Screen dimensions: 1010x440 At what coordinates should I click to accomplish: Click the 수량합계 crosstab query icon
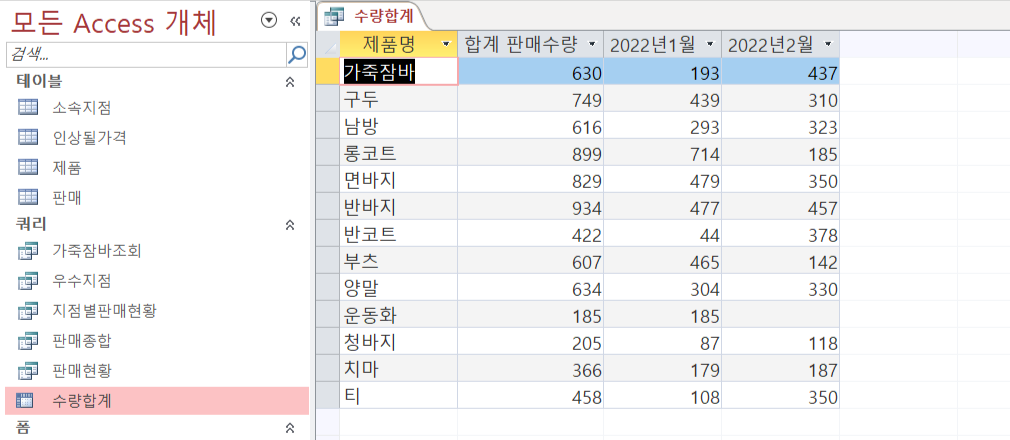point(28,401)
